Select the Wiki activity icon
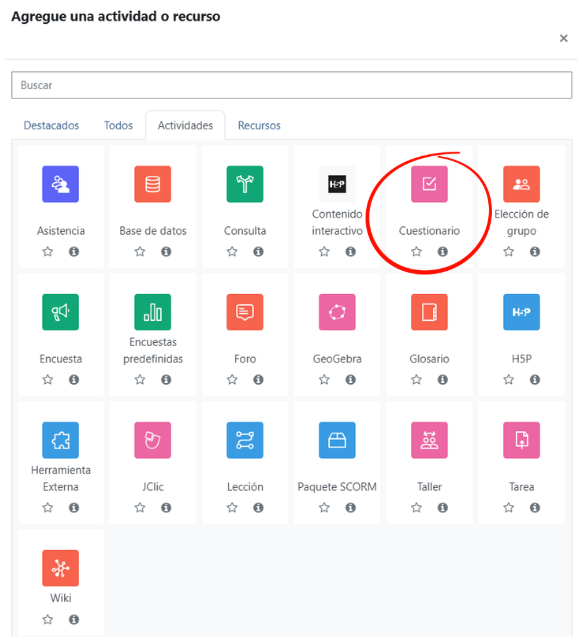582x643 pixels. [x=60, y=568]
